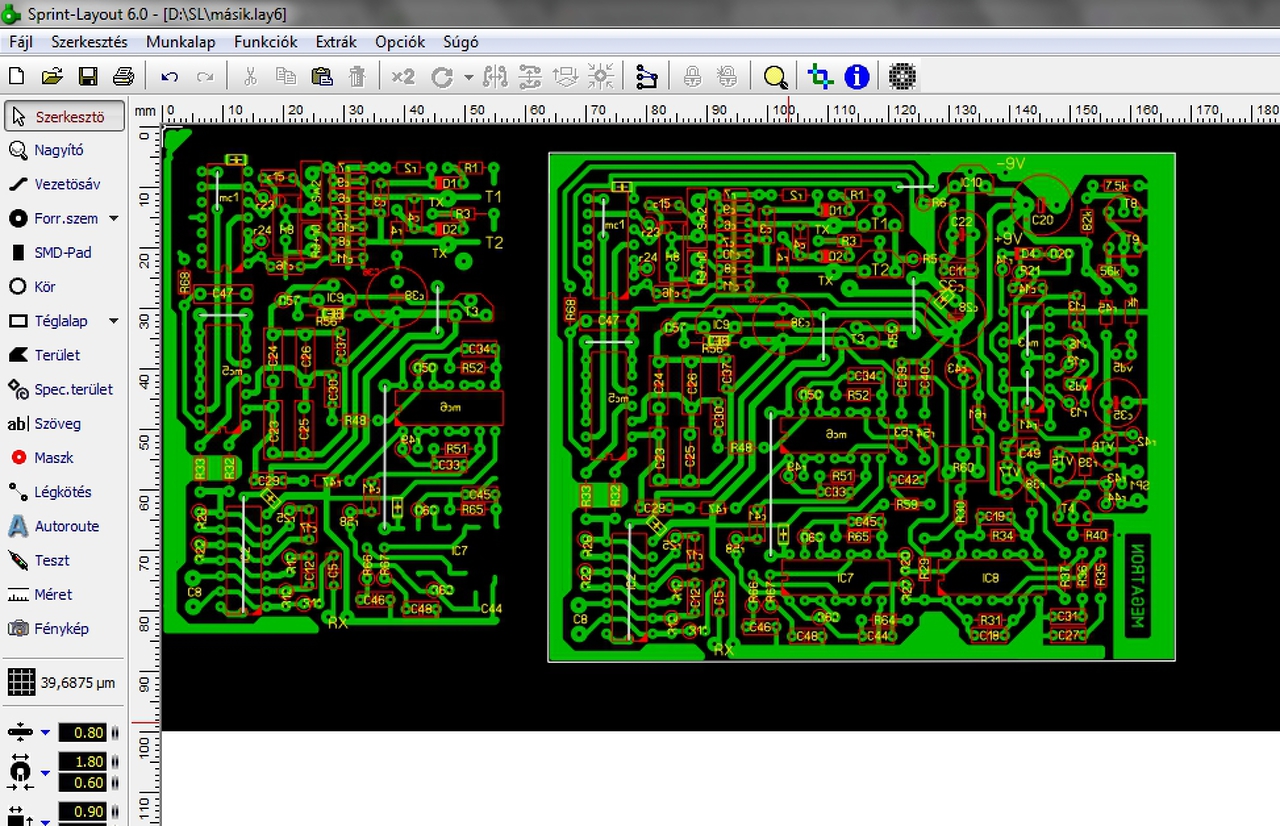Open the Súgó help menu
The width and height of the screenshot is (1280, 826).
460,42
